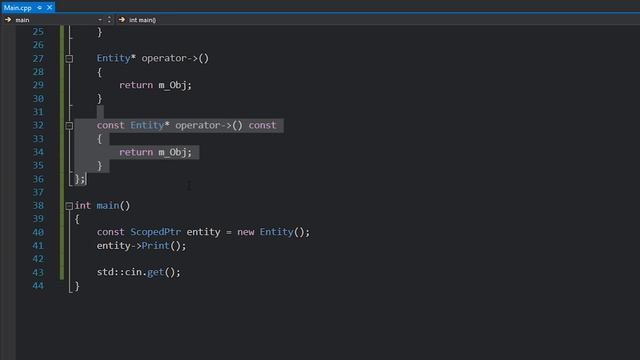Screen dimensions: 640x360
Task: Click 'return m_Obj;' on line 34
Action: click(155, 152)
